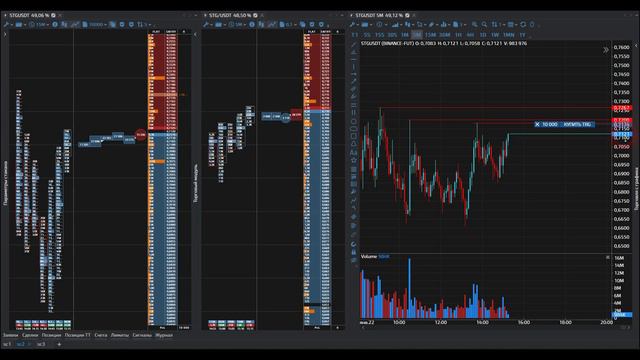Image resolution: width=640 pixels, height=360 pixels.
Task: Click the blue 0,7121 current price marker
Action: point(622,134)
